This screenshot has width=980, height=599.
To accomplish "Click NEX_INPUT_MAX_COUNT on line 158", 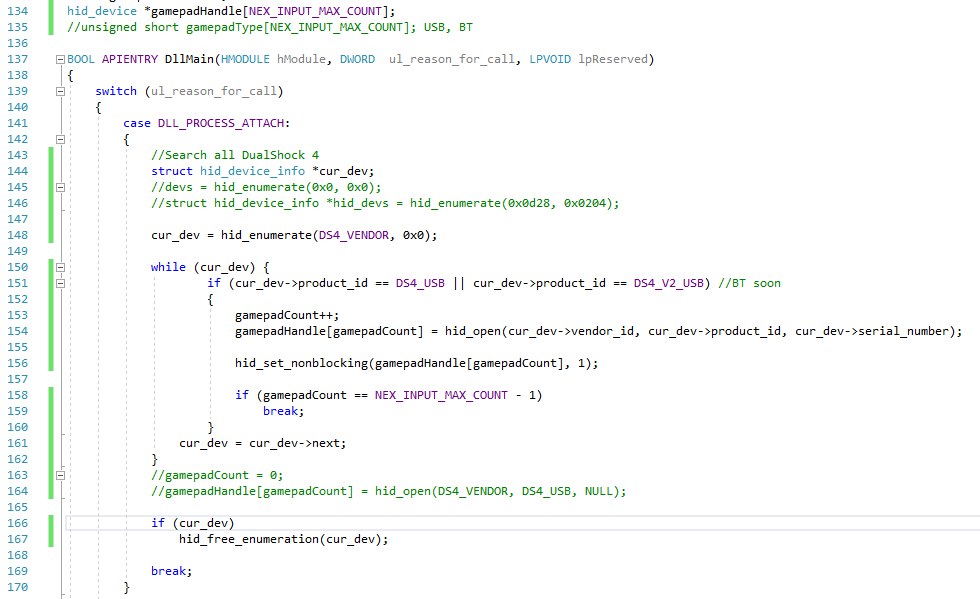I will (x=441, y=395).
